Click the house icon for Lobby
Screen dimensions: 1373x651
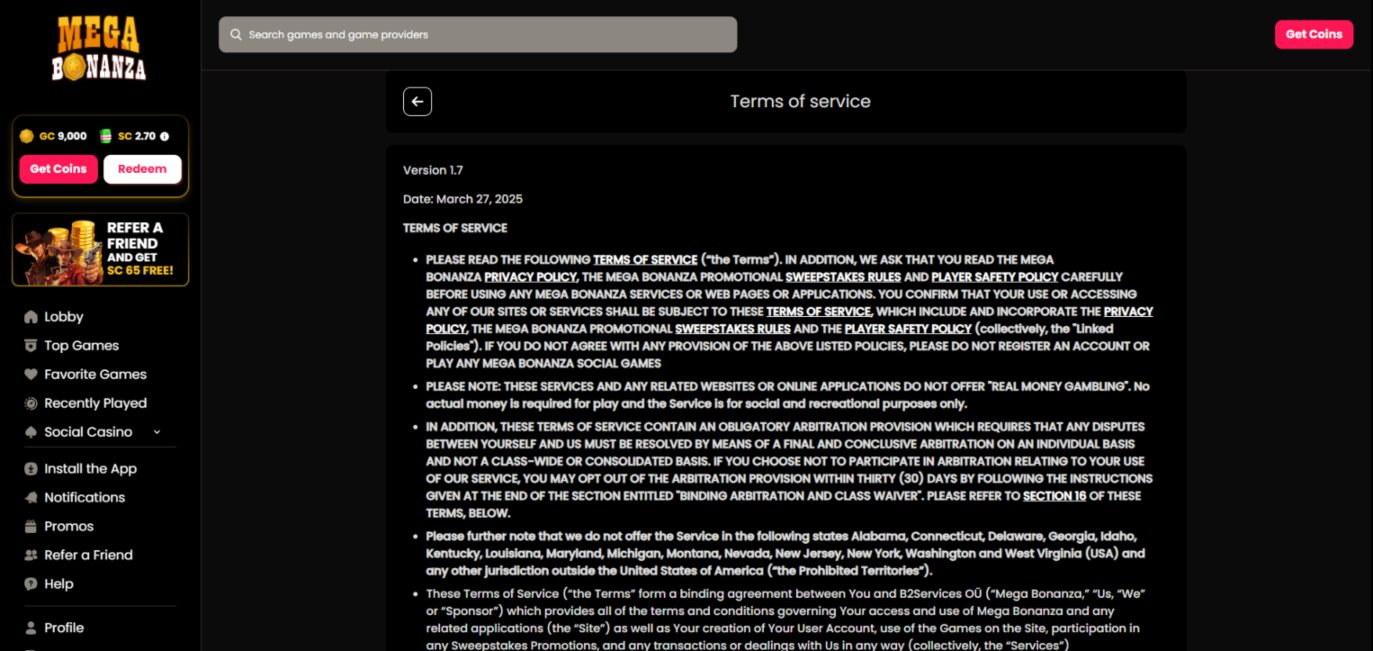pyautogui.click(x=31, y=317)
